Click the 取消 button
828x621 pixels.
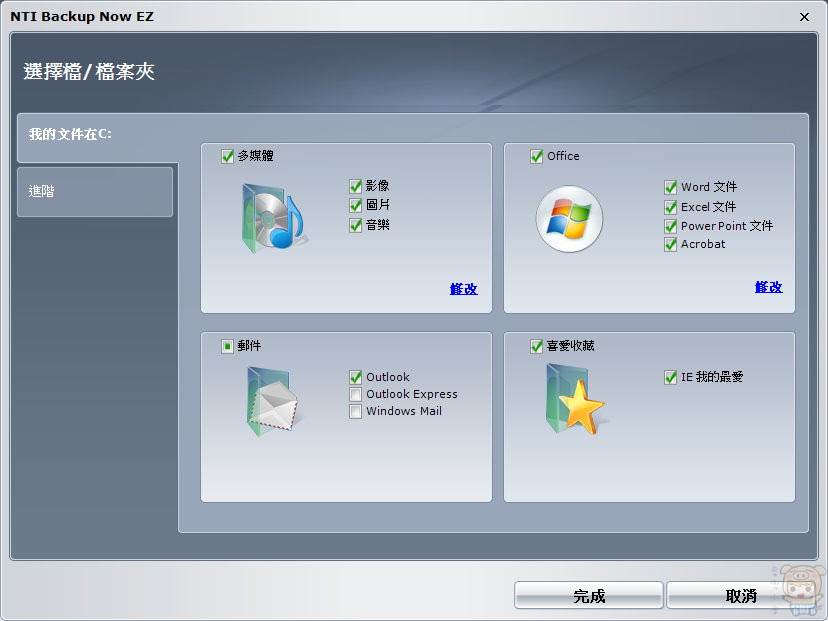(741, 596)
